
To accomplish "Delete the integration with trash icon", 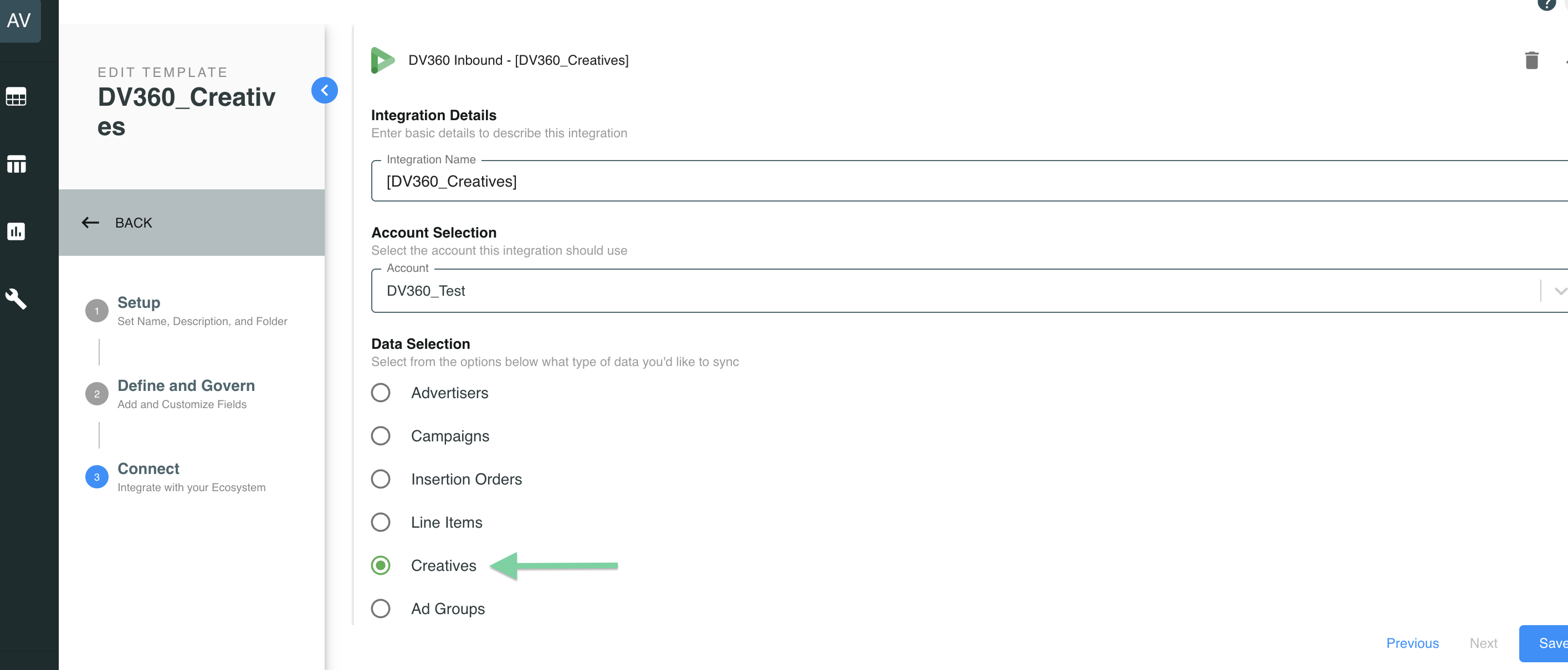I will click(x=1531, y=60).
